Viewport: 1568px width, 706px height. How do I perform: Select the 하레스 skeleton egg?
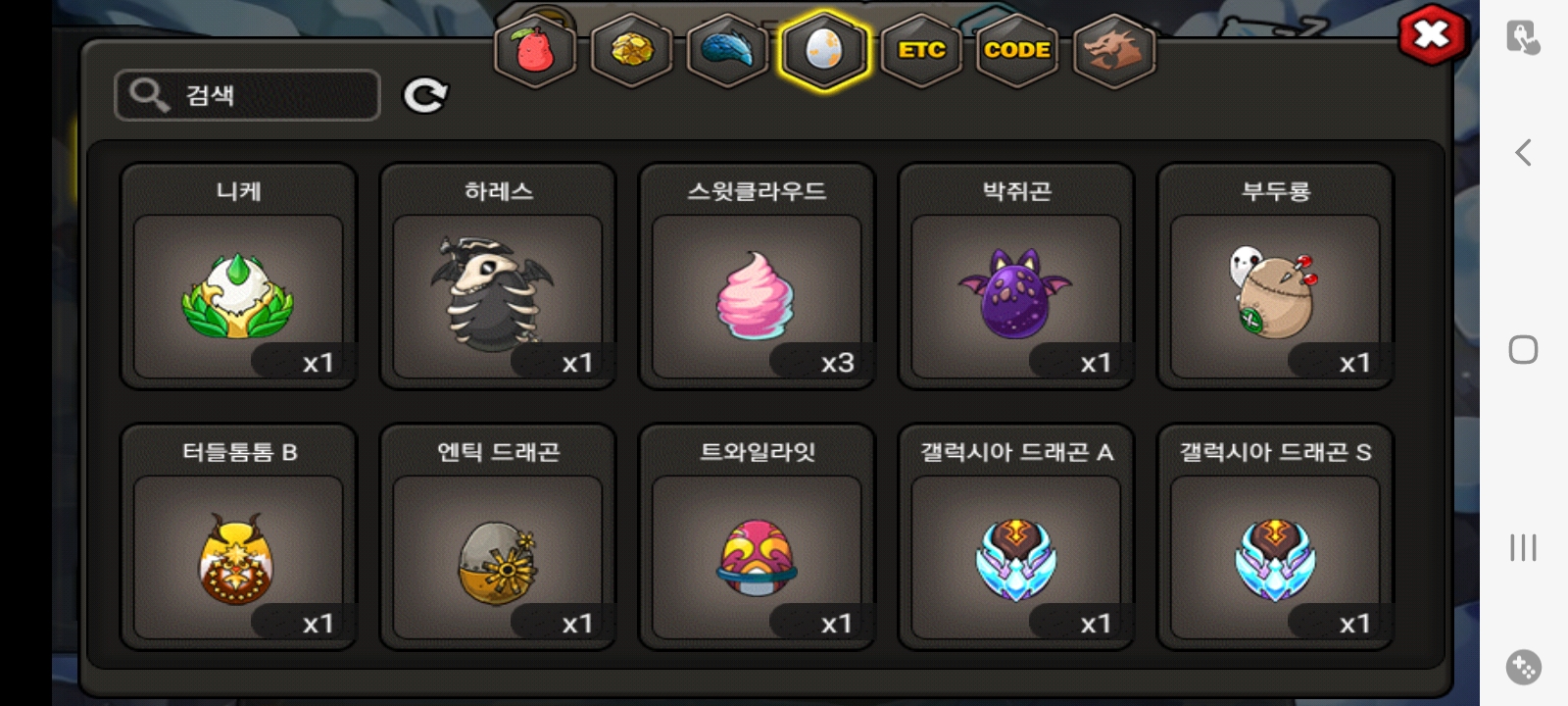pyautogui.click(x=498, y=277)
